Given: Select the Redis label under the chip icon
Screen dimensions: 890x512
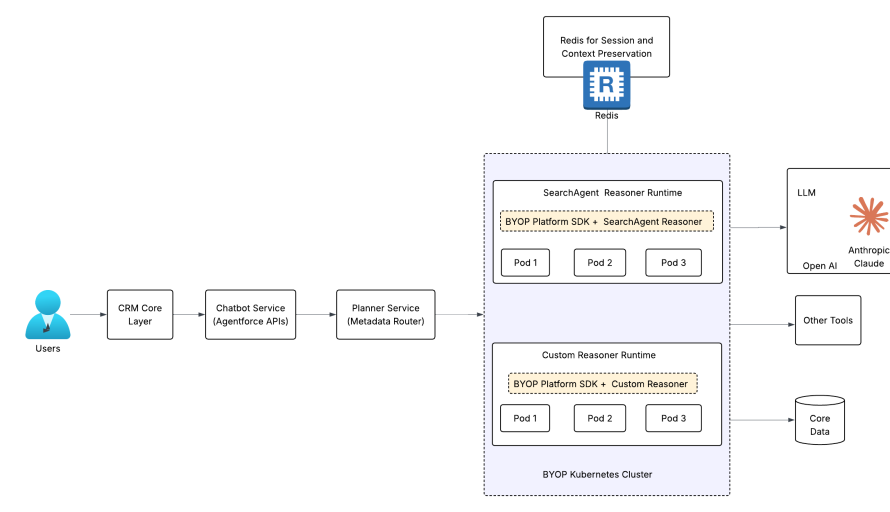Looking at the screenshot, I should pos(607,115).
